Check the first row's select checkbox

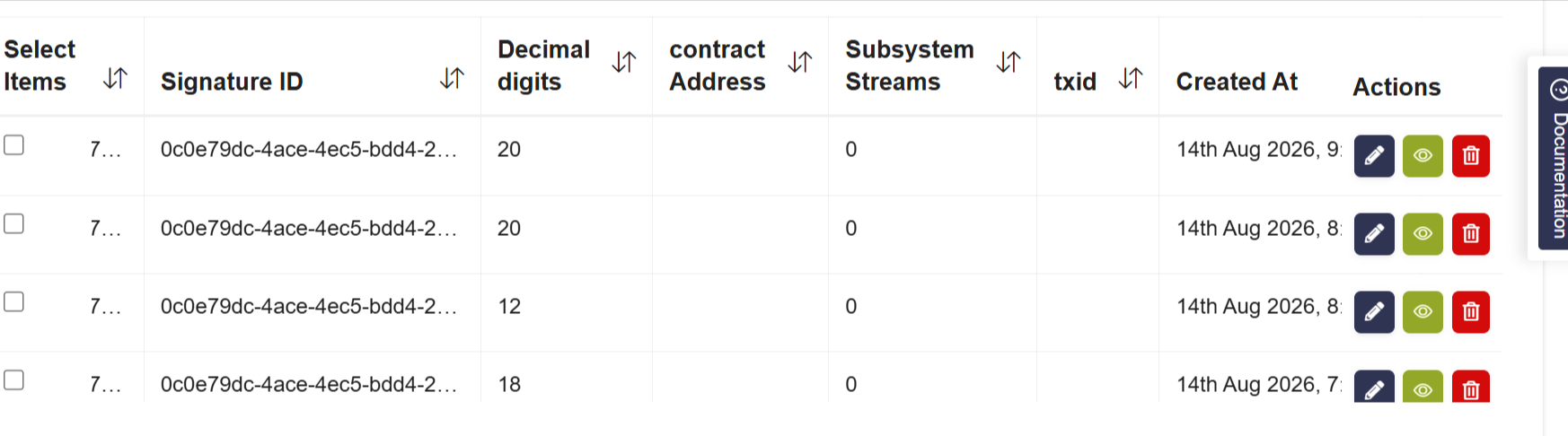(13, 145)
